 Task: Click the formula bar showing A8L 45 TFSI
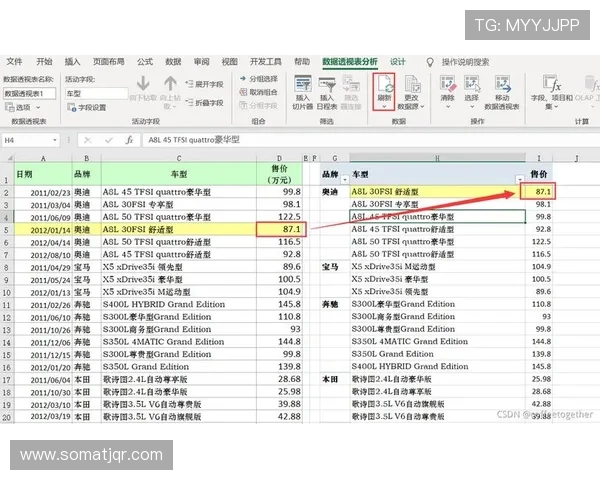click(x=369, y=140)
